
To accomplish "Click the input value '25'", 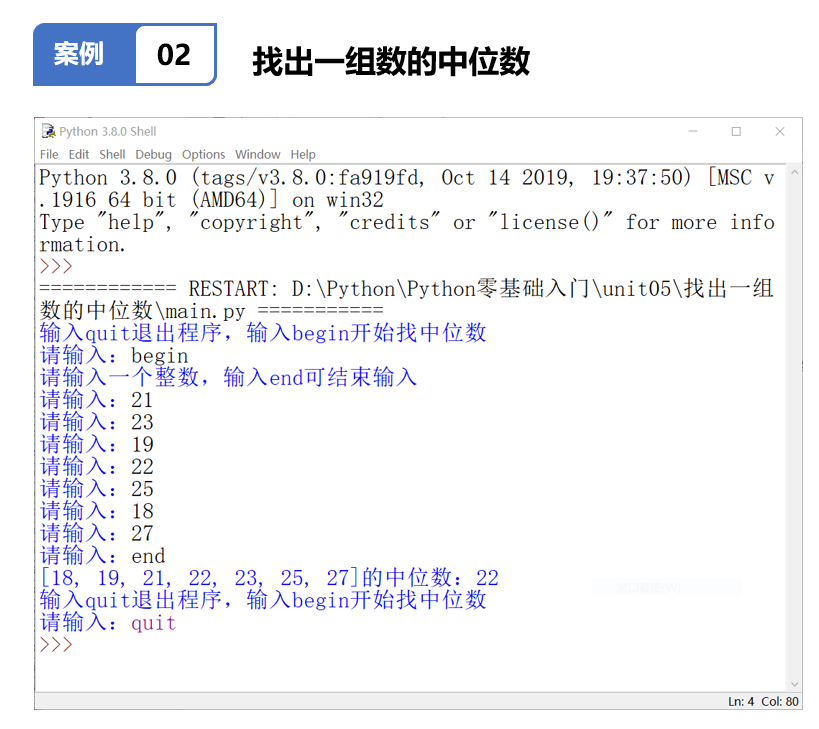I will 142,489.
